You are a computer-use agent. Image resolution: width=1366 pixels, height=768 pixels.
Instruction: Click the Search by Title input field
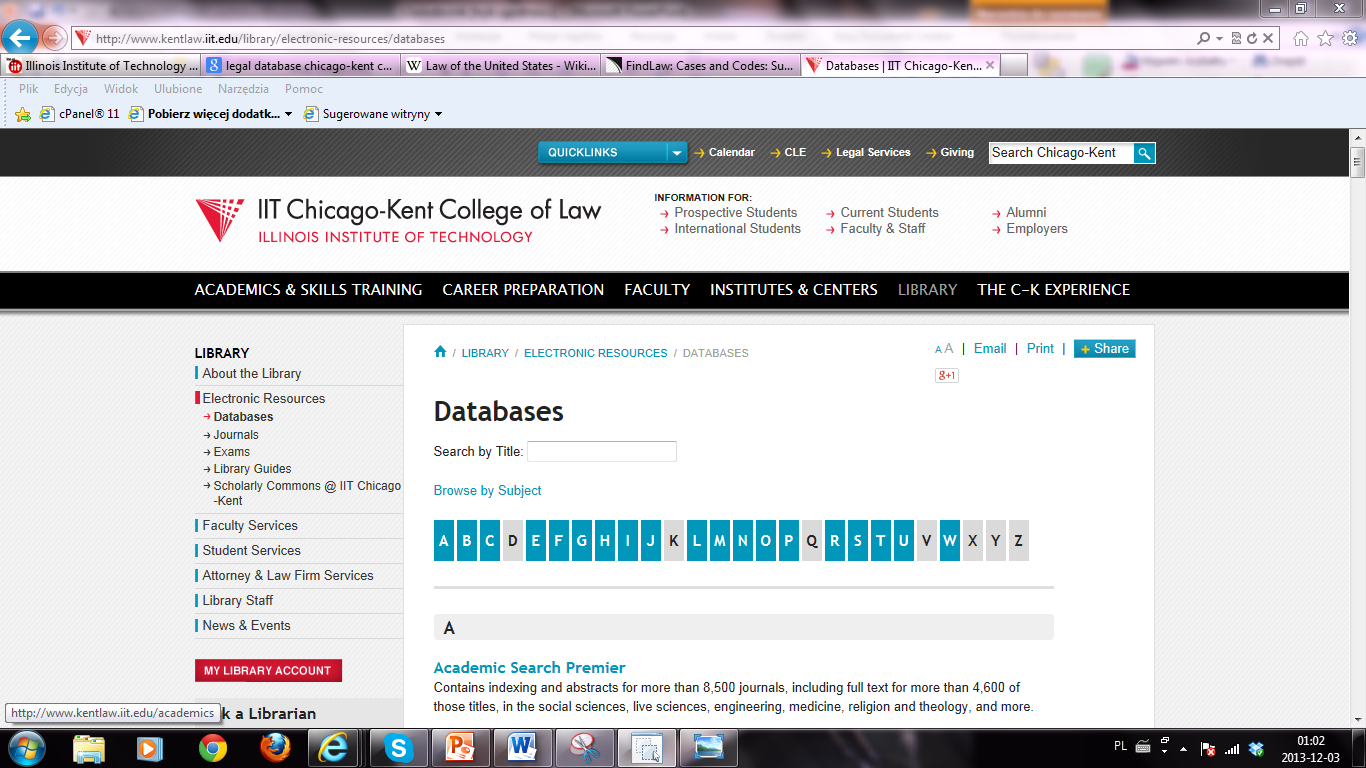(602, 451)
